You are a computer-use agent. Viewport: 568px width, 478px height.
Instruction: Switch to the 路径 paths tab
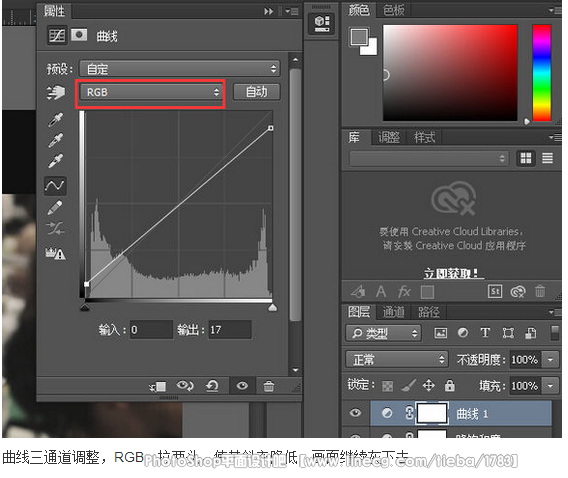[x=429, y=312]
